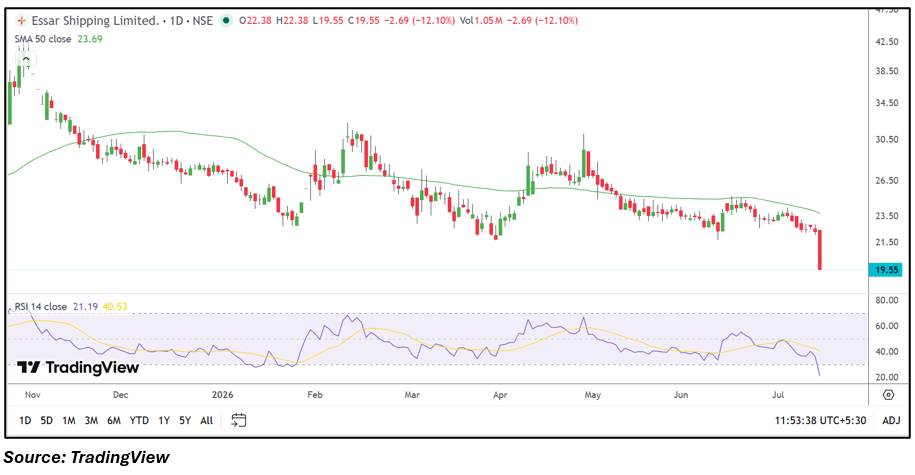Image resolution: width=915 pixels, height=475 pixels.
Task: Click the current price label 19.55
Action: [886, 270]
